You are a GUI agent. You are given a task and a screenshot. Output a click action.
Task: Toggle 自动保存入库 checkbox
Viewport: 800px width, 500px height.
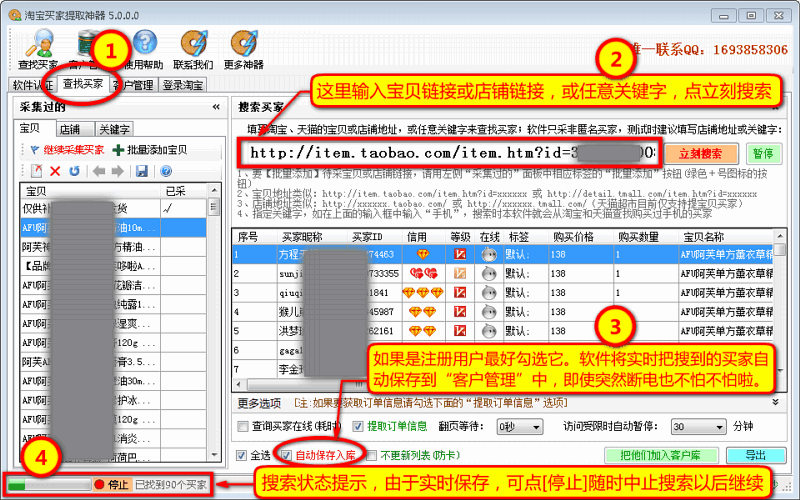pyautogui.click(x=287, y=455)
